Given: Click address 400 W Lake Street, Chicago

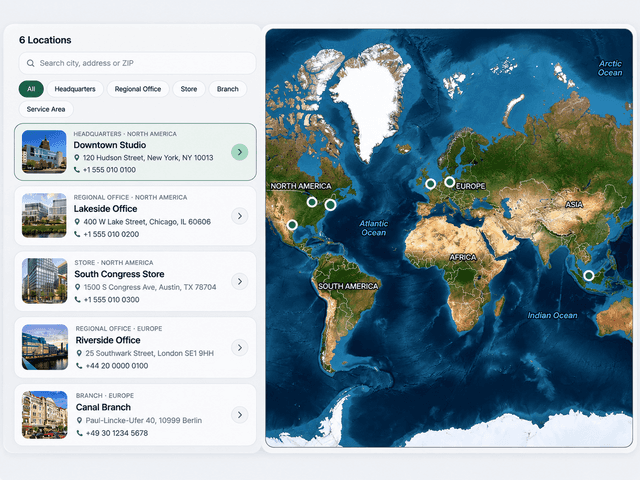Looking at the screenshot, I should [x=147, y=222].
